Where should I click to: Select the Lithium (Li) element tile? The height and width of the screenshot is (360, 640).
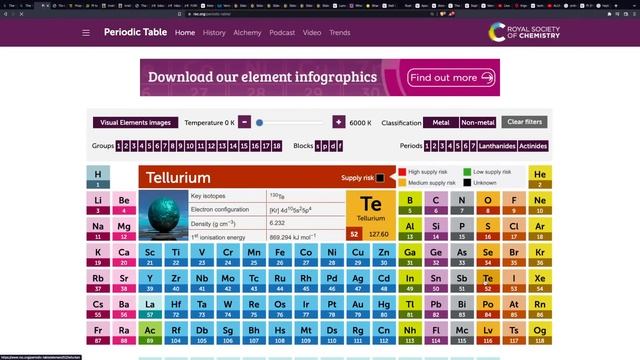tap(98, 203)
